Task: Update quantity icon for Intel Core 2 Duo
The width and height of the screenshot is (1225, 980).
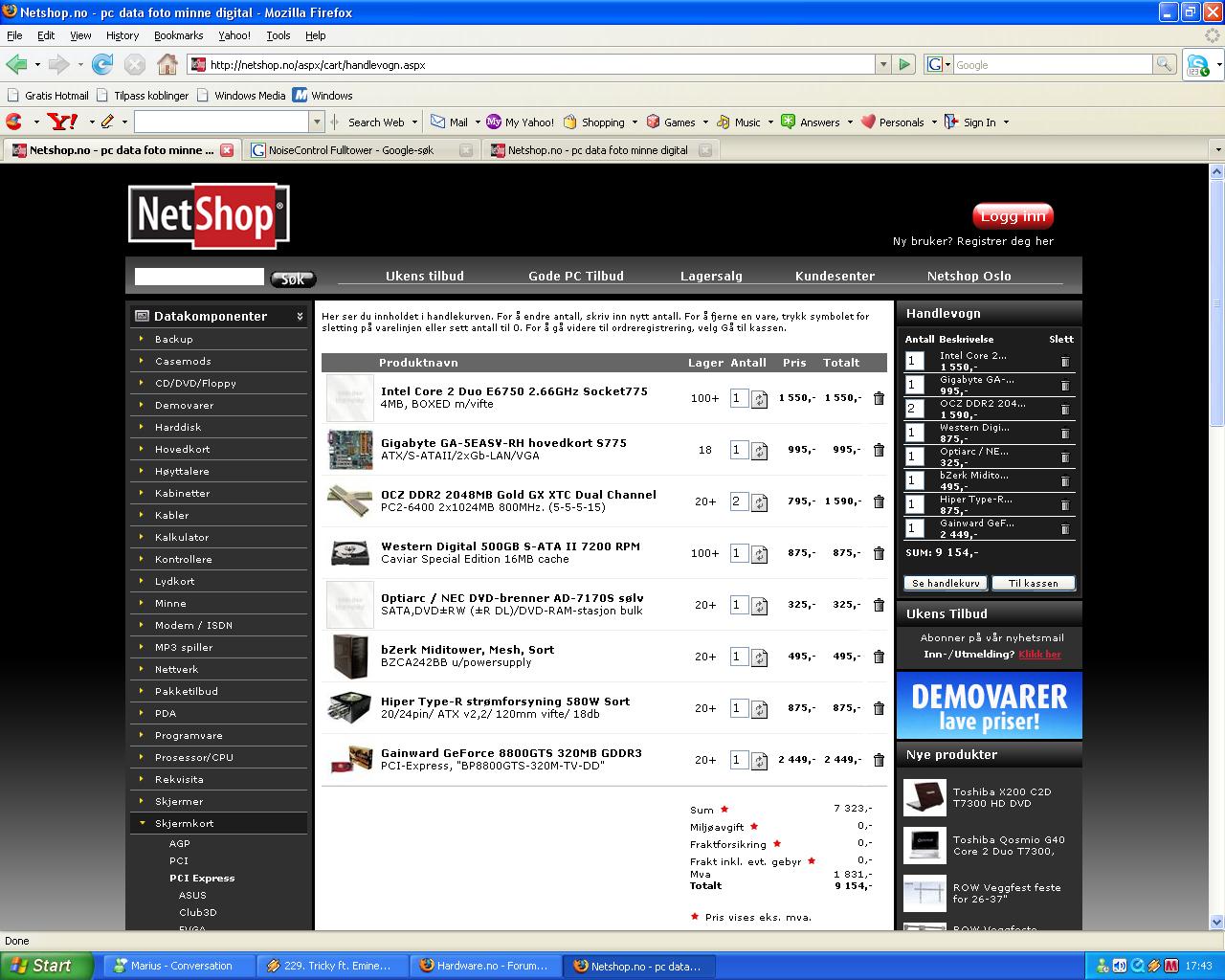Action: [x=759, y=399]
